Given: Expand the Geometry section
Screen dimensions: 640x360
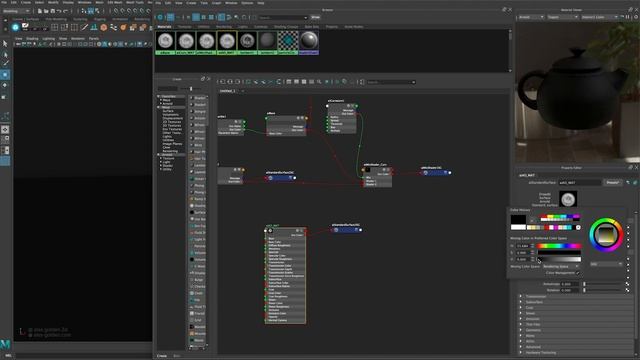Looking at the screenshot, I should (x=520, y=330).
